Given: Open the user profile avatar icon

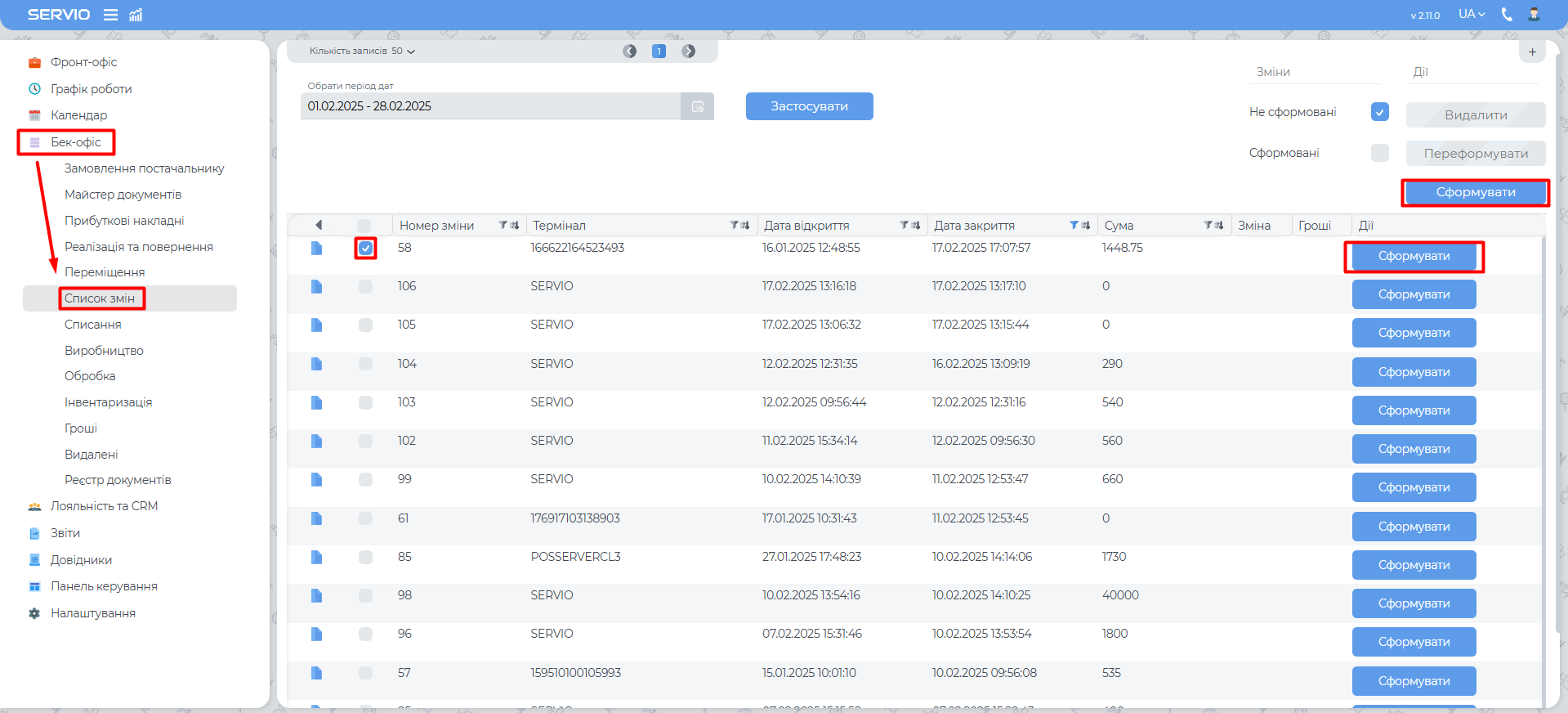Looking at the screenshot, I should (1534, 15).
